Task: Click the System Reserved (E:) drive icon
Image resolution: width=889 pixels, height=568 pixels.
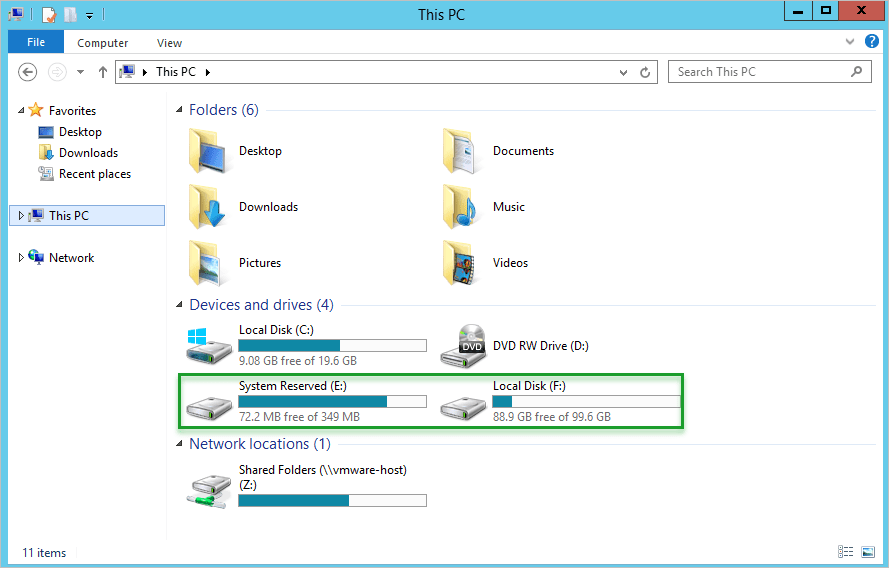Action: tap(210, 402)
